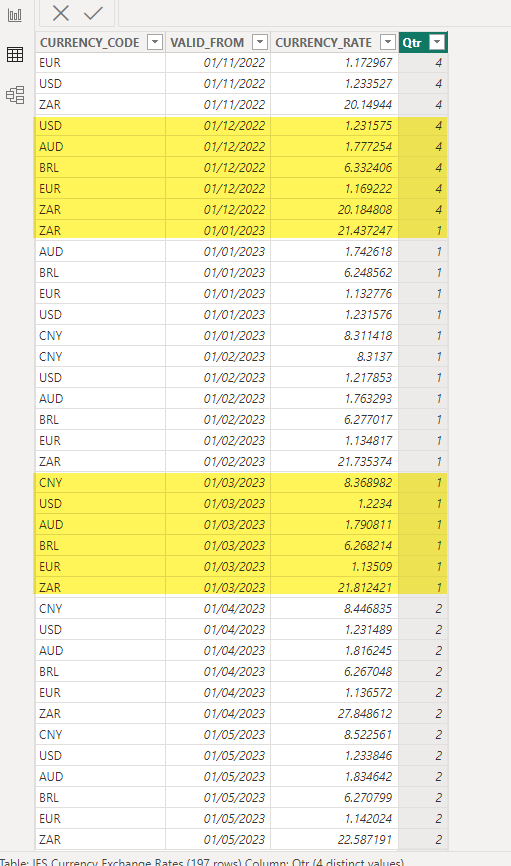Click highlighted rate value 21.812421

coord(365,588)
